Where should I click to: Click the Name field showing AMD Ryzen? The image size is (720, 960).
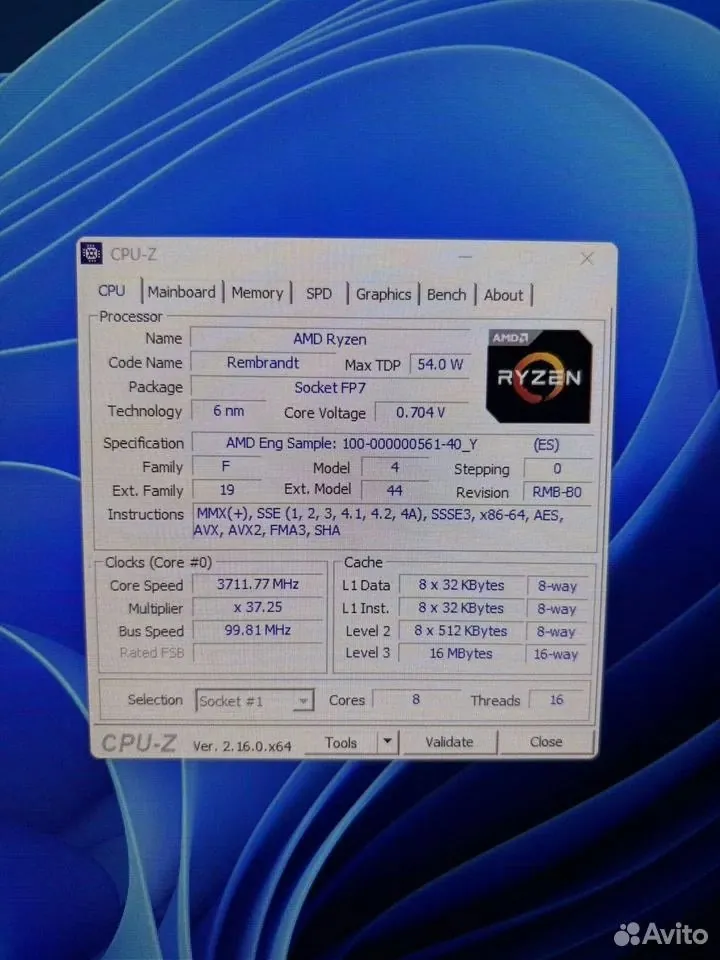tap(329, 339)
